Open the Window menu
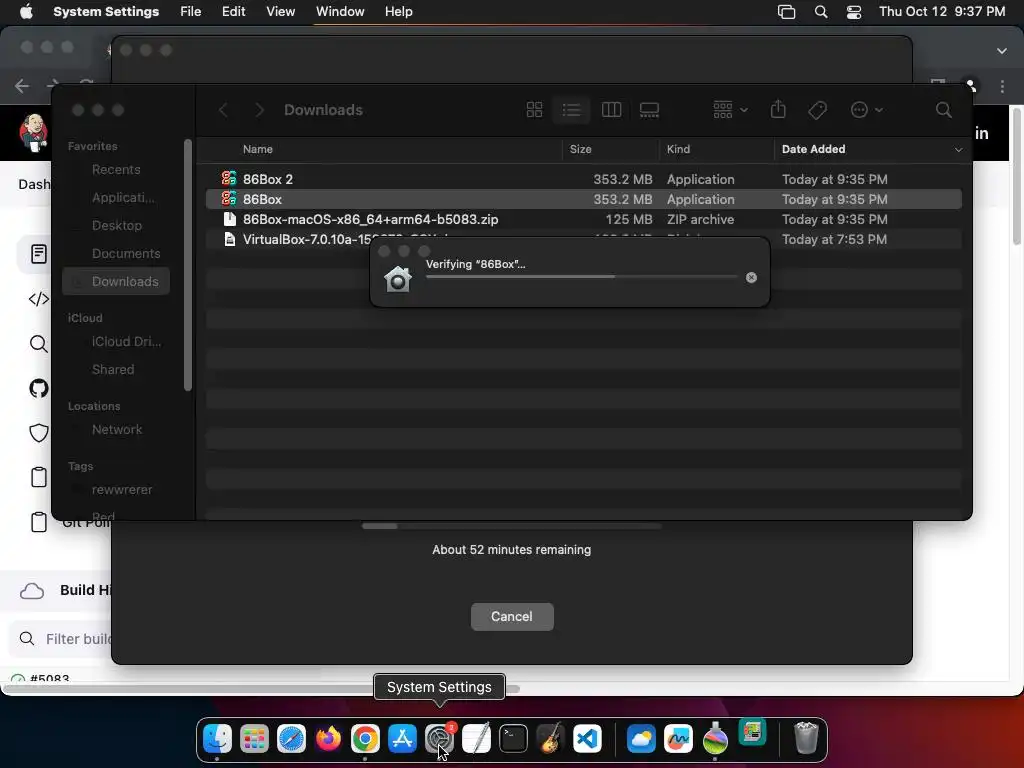The width and height of the screenshot is (1024, 768). tap(340, 12)
